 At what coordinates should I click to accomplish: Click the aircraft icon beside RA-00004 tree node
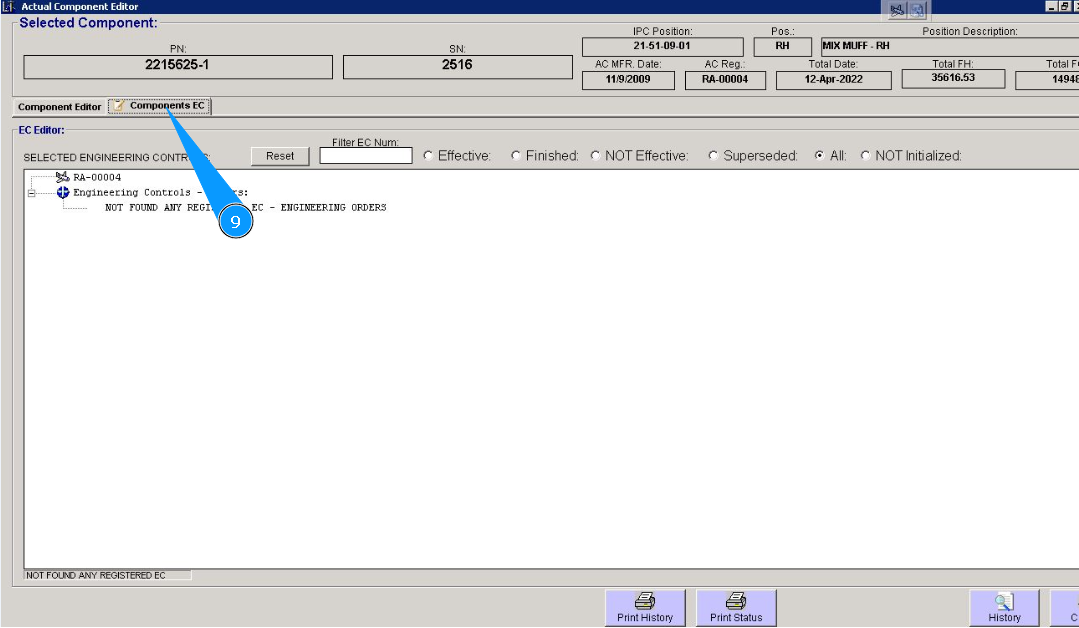tap(63, 177)
